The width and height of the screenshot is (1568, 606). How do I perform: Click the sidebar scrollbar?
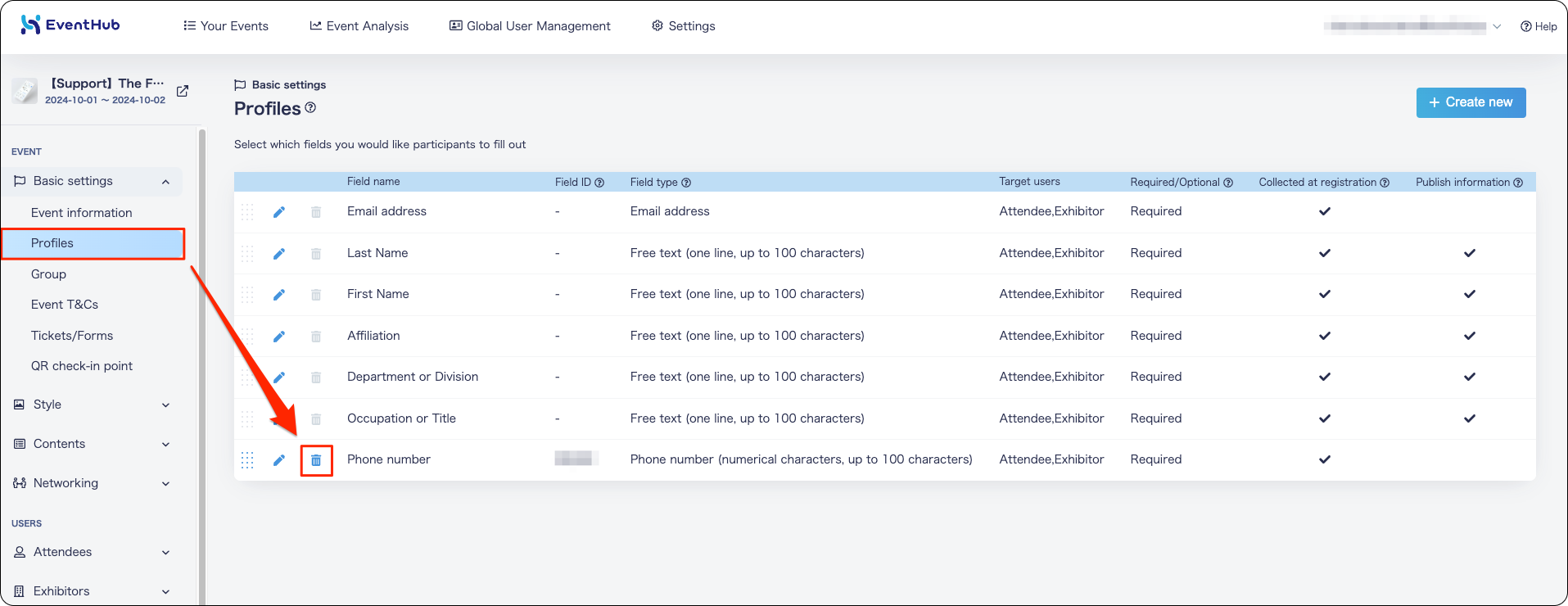tap(201, 366)
